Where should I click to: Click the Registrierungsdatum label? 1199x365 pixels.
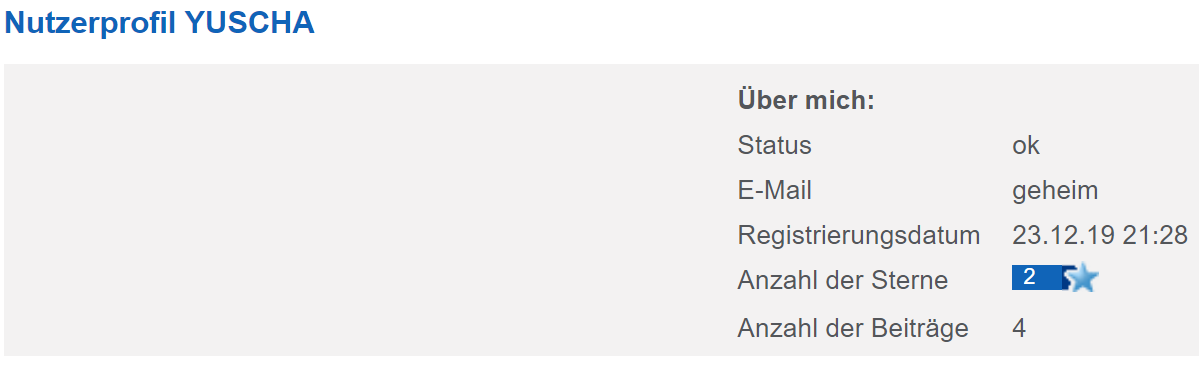pyautogui.click(x=859, y=236)
